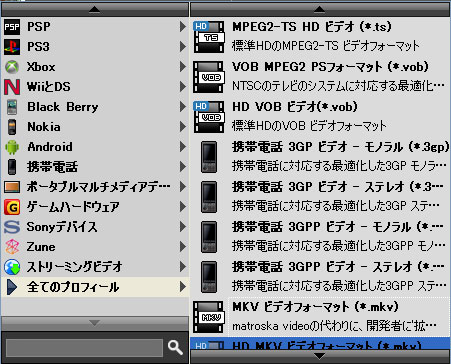Click the PSP device icon
451x364 pixels.
12,27
